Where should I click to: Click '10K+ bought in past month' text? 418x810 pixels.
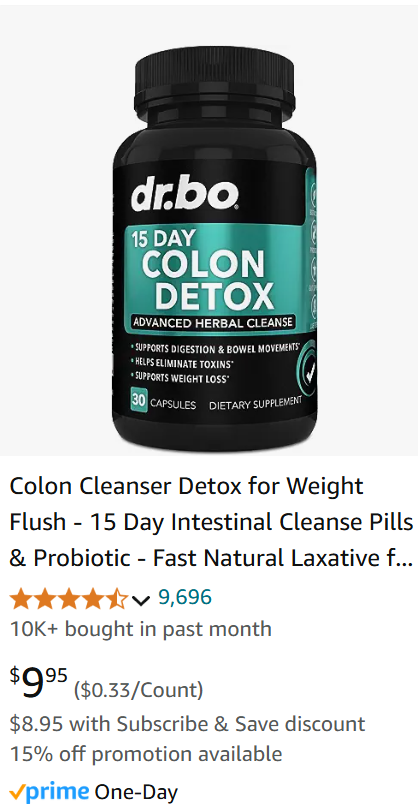tap(141, 629)
